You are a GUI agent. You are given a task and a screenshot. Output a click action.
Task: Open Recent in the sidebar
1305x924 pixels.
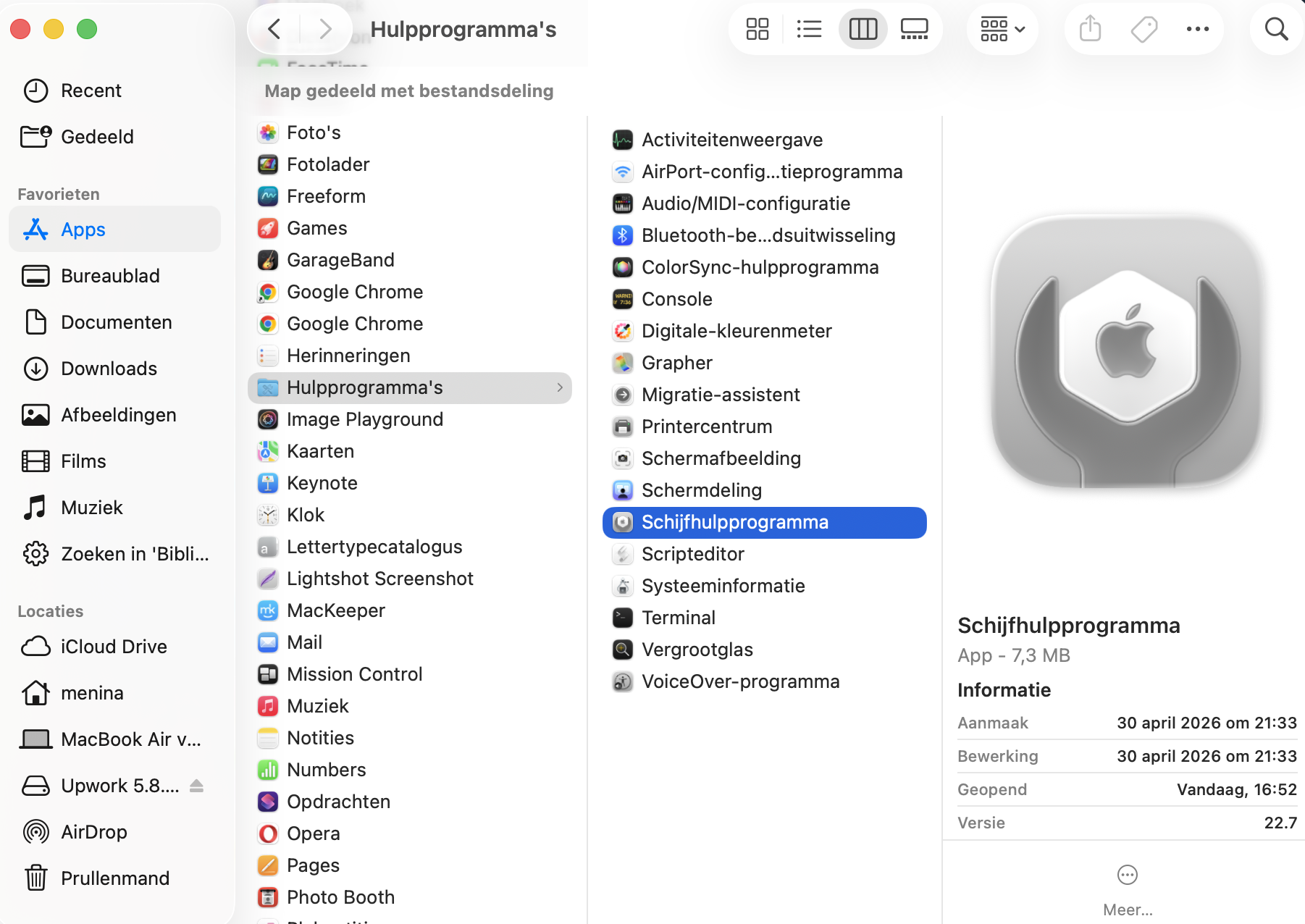(x=114, y=91)
